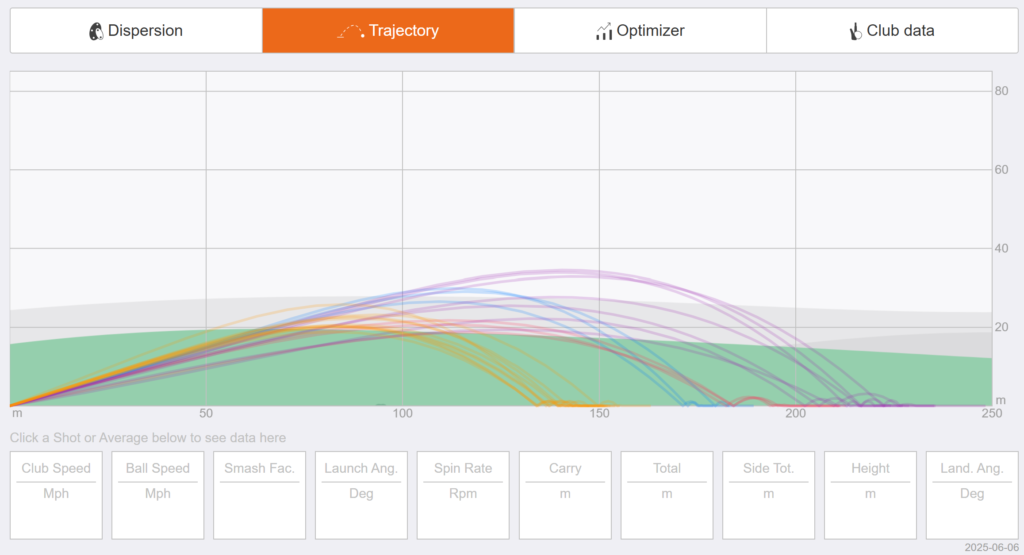
Task: Click the Club data golf club icon
Action: pos(855,31)
